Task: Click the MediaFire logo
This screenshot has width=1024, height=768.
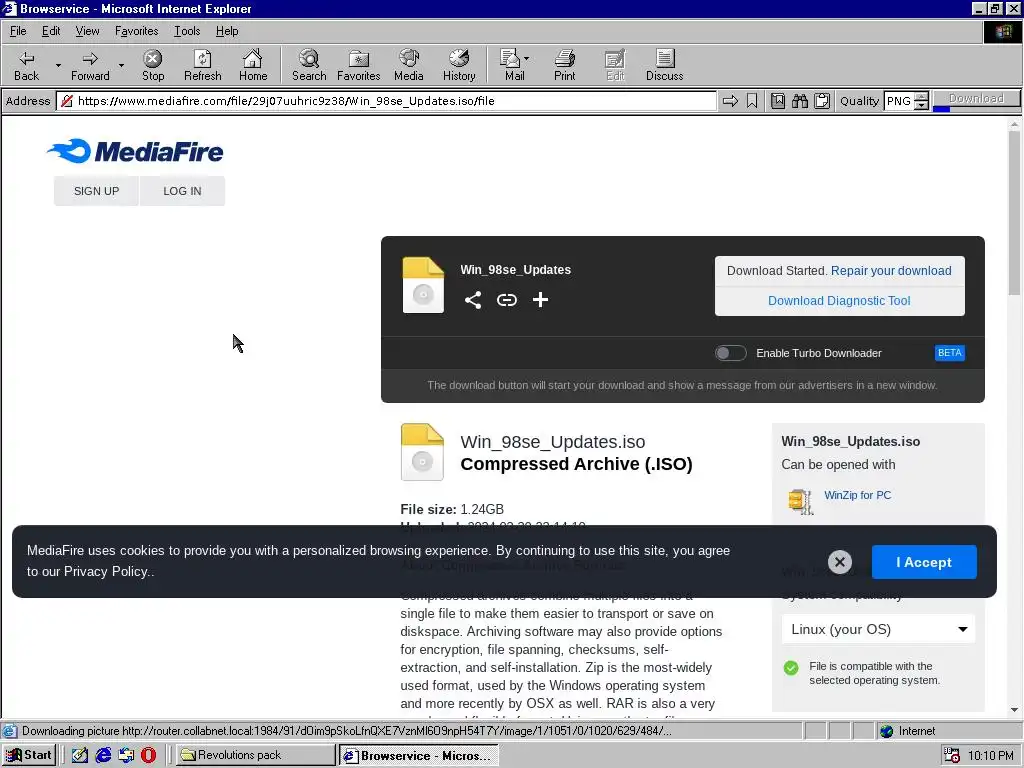Action: [x=135, y=151]
